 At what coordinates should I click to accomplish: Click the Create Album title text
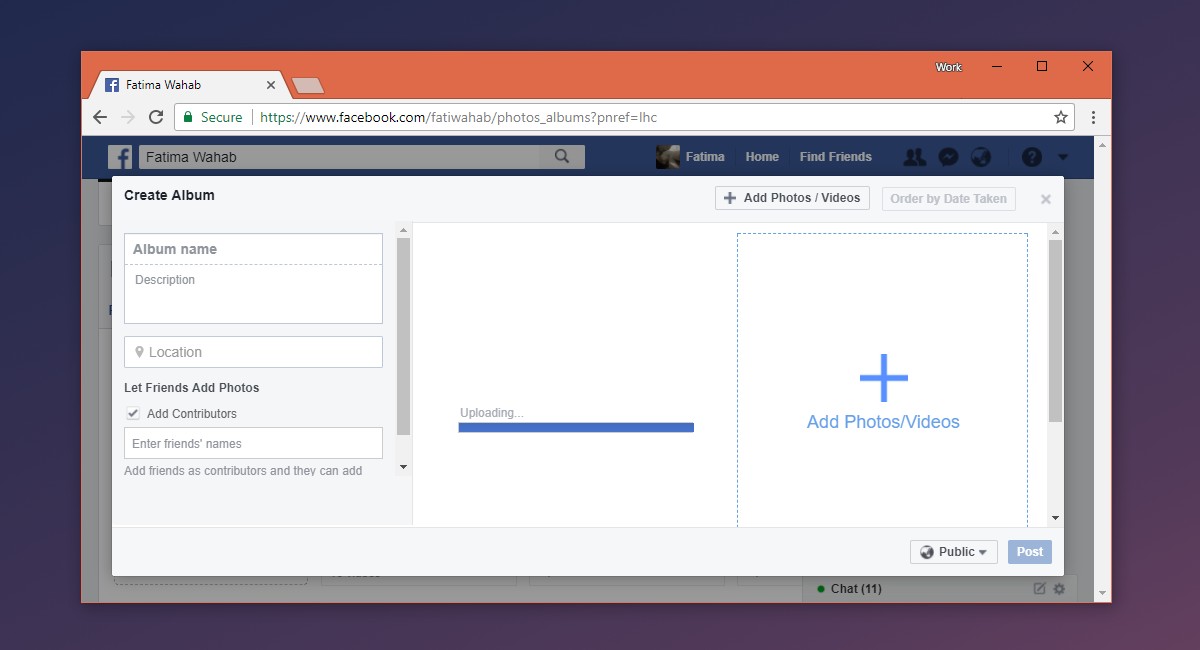tap(169, 195)
